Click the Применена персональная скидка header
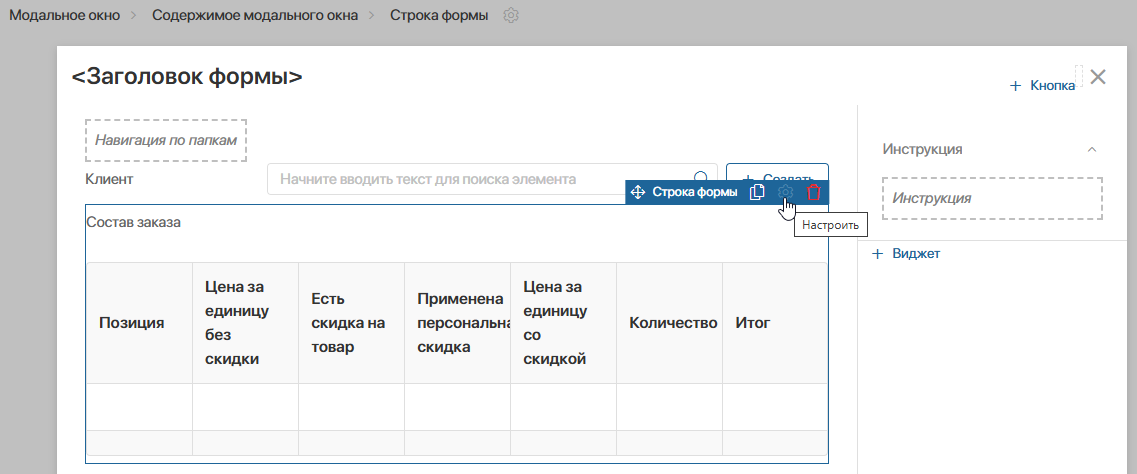The image size is (1137, 474). 460,323
